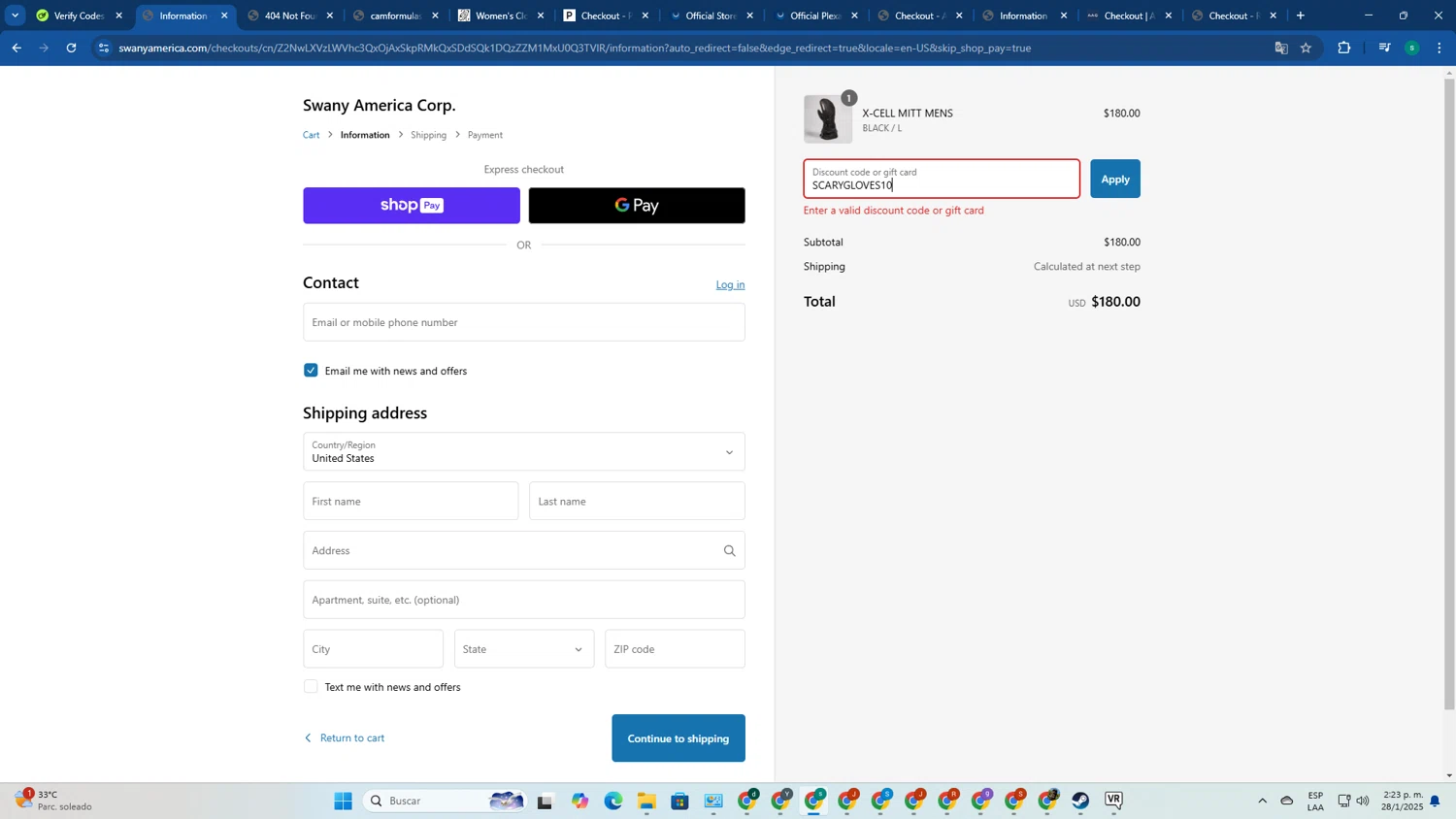Click the Google Pay express checkout button
Image resolution: width=1456 pixels, height=819 pixels.
pos(637,206)
